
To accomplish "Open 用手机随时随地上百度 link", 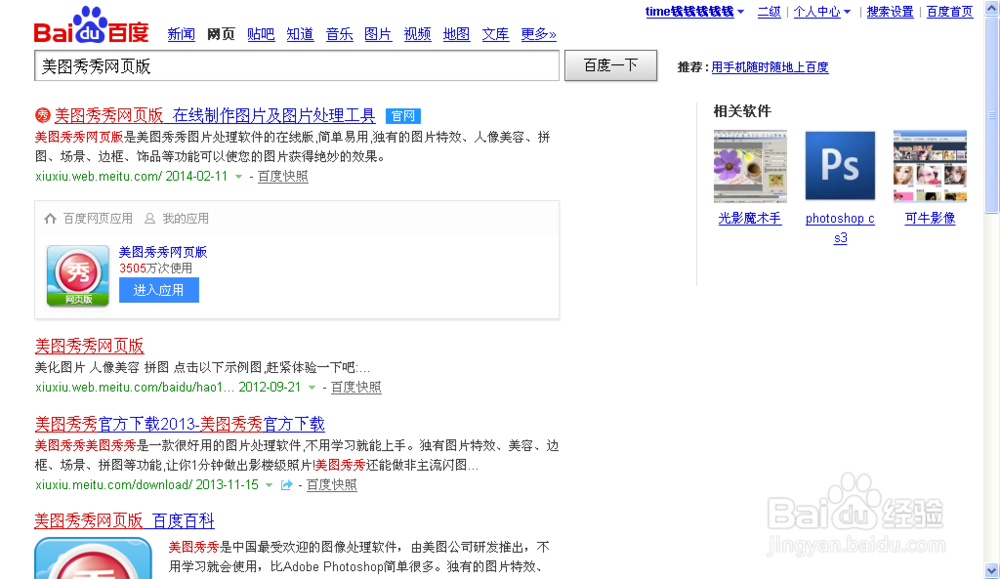I will point(770,67).
